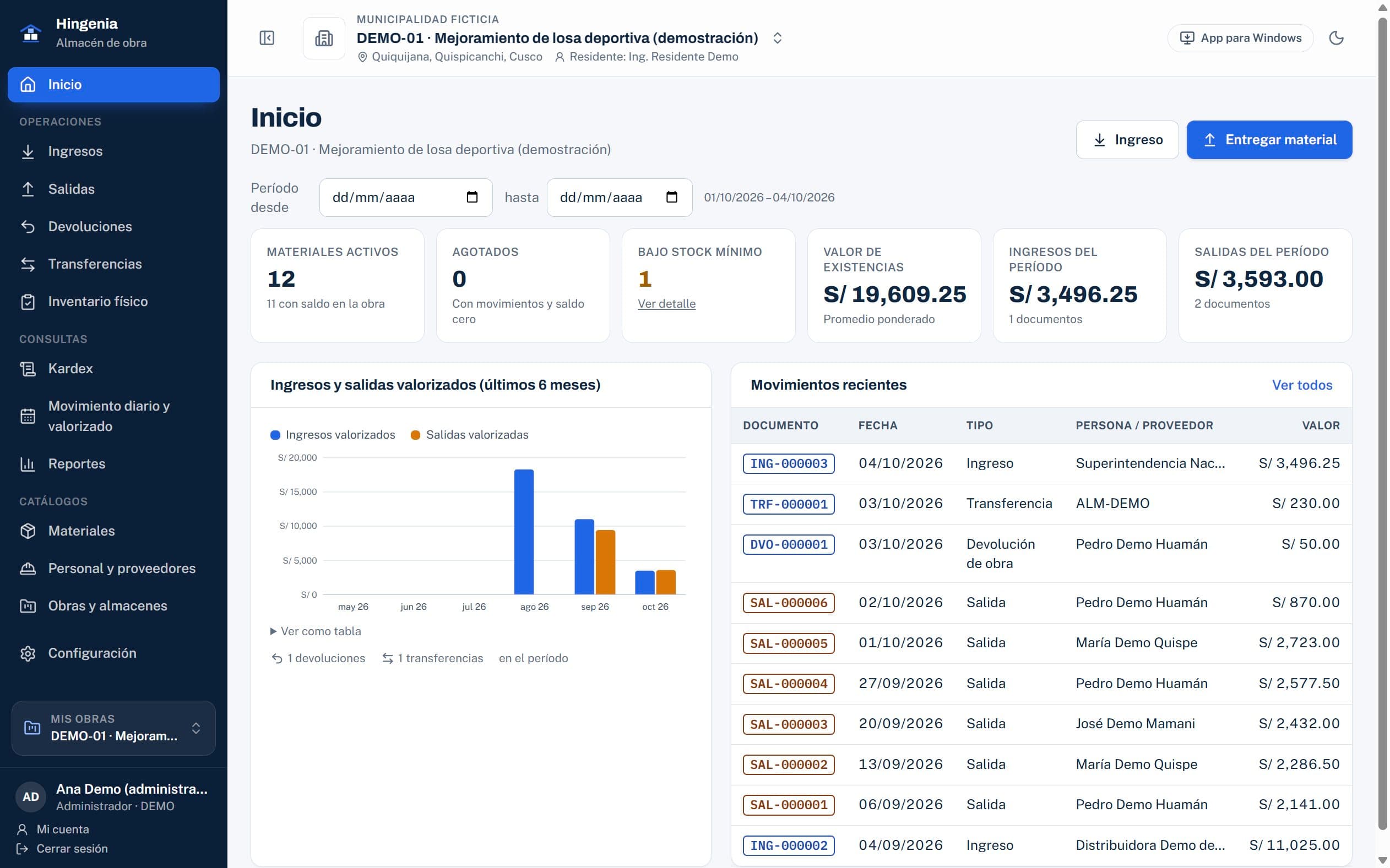
Task: Open calendar picker for hasta date
Action: [x=671, y=197]
